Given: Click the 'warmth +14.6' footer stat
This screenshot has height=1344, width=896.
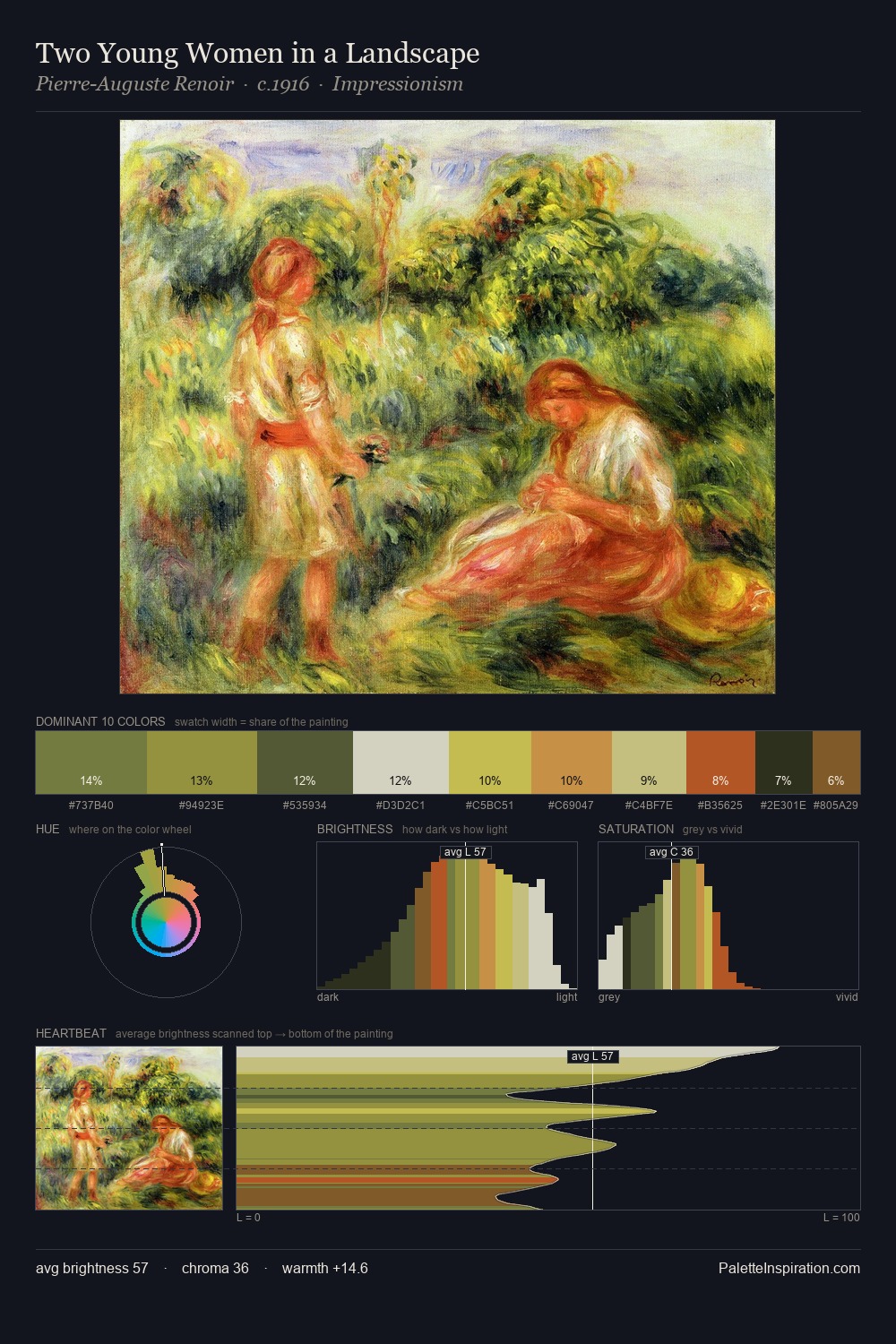Looking at the screenshot, I should pos(325,1268).
